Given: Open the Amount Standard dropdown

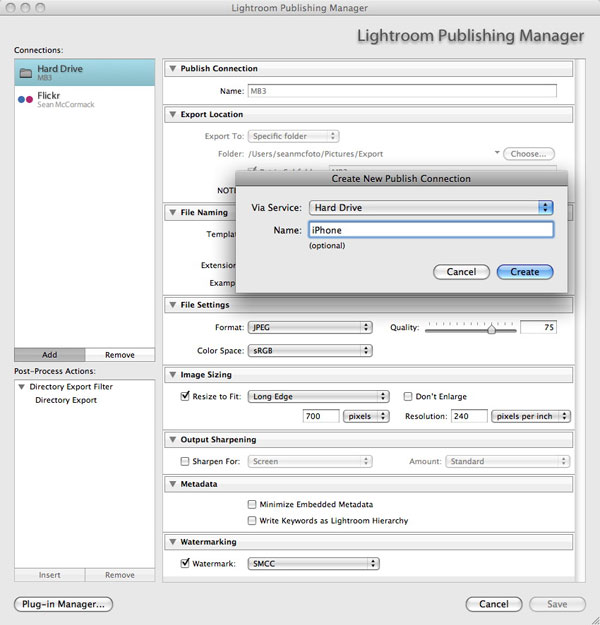Looking at the screenshot, I should click(508, 461).
